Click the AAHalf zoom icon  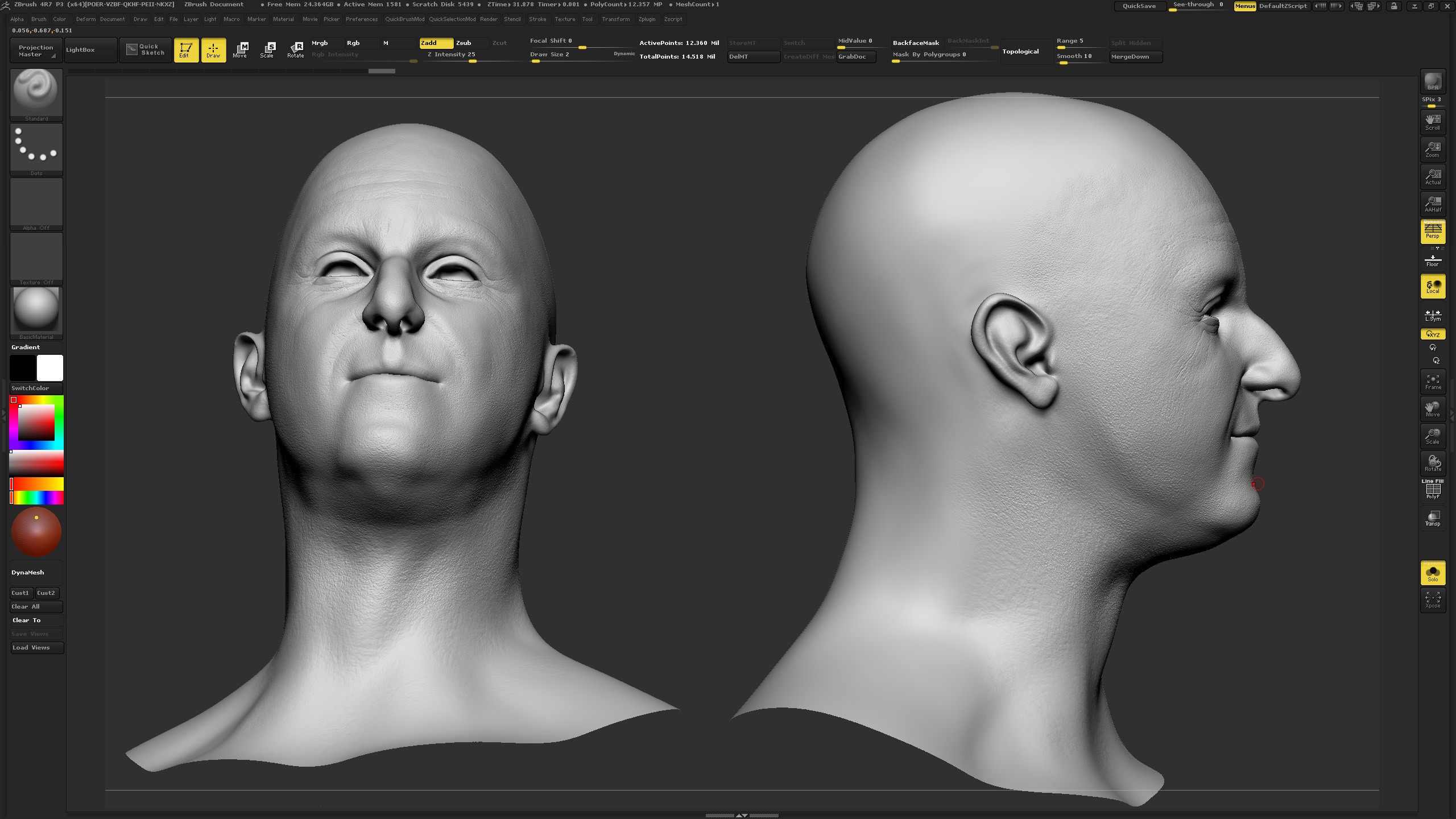click(x=1433, y=204)
